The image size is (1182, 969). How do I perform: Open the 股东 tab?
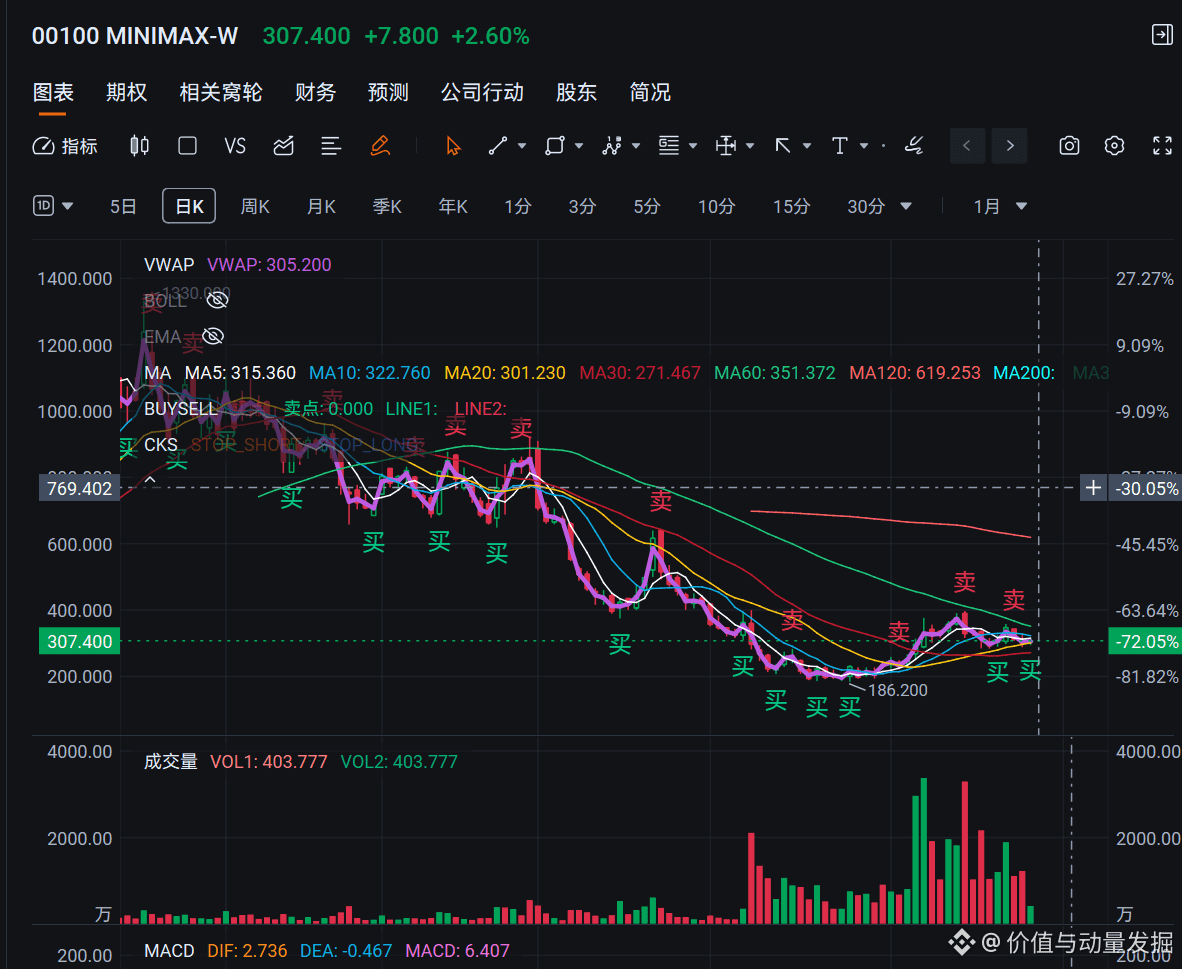coord(576,92)
